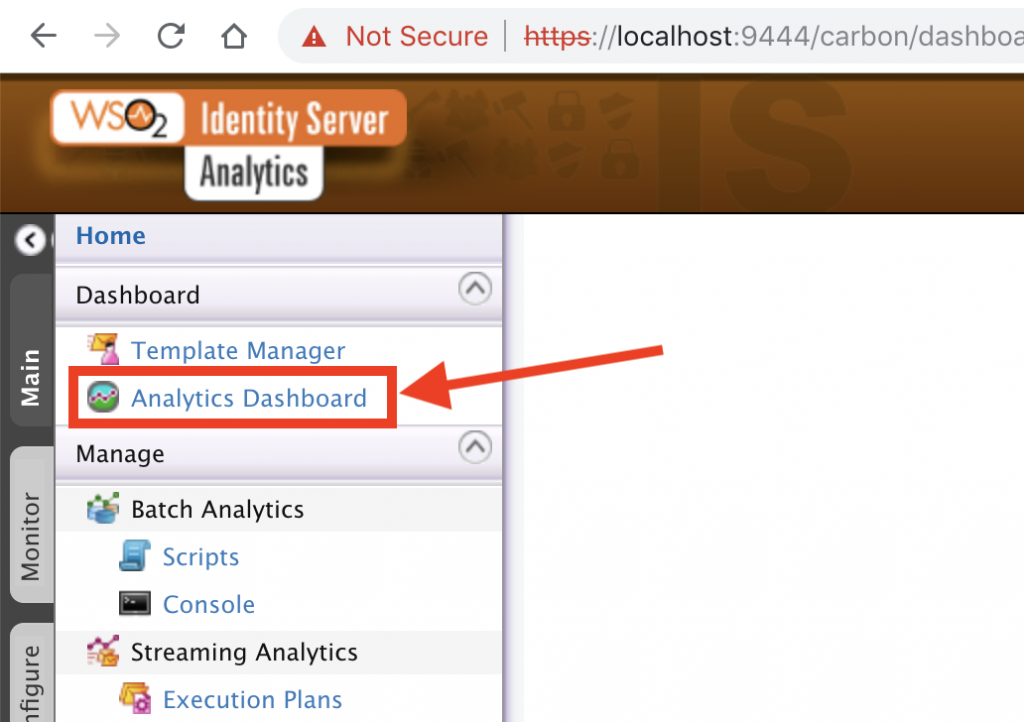1024x722 pixels.
Task: Click the Analytics Dashboard chart icon
Action: (103, 398)
